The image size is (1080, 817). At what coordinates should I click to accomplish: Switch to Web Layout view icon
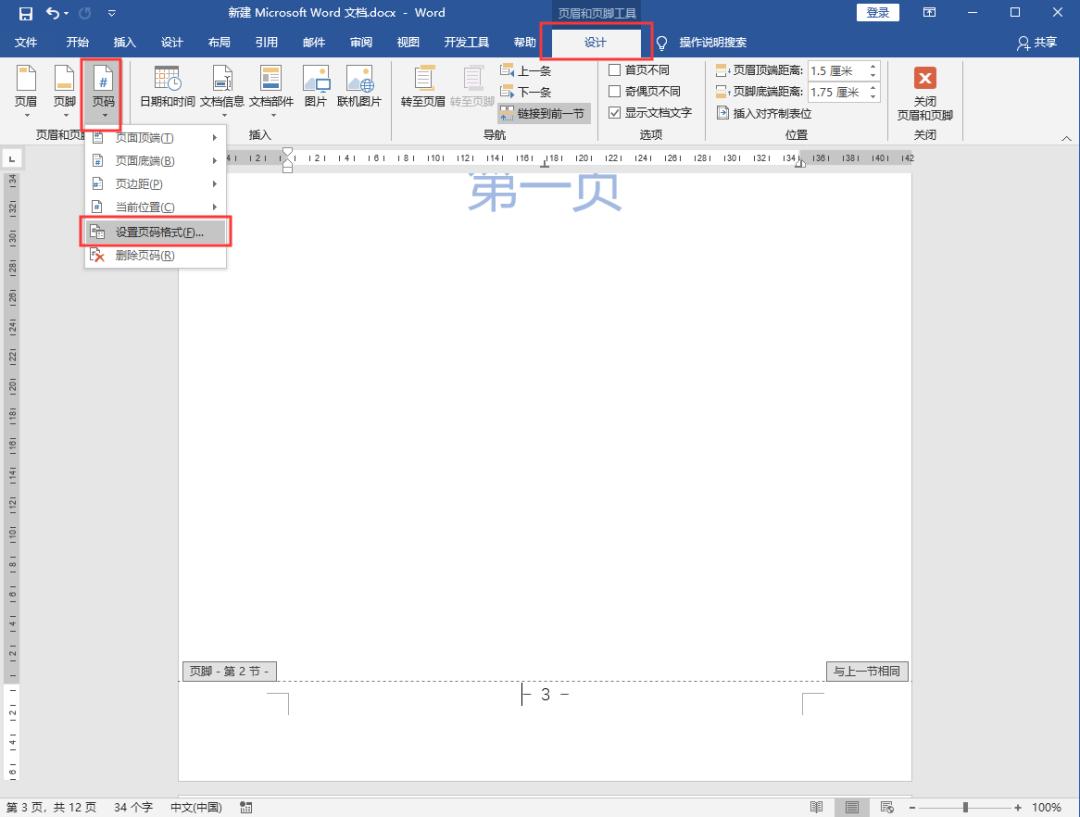tap(887, 807)
